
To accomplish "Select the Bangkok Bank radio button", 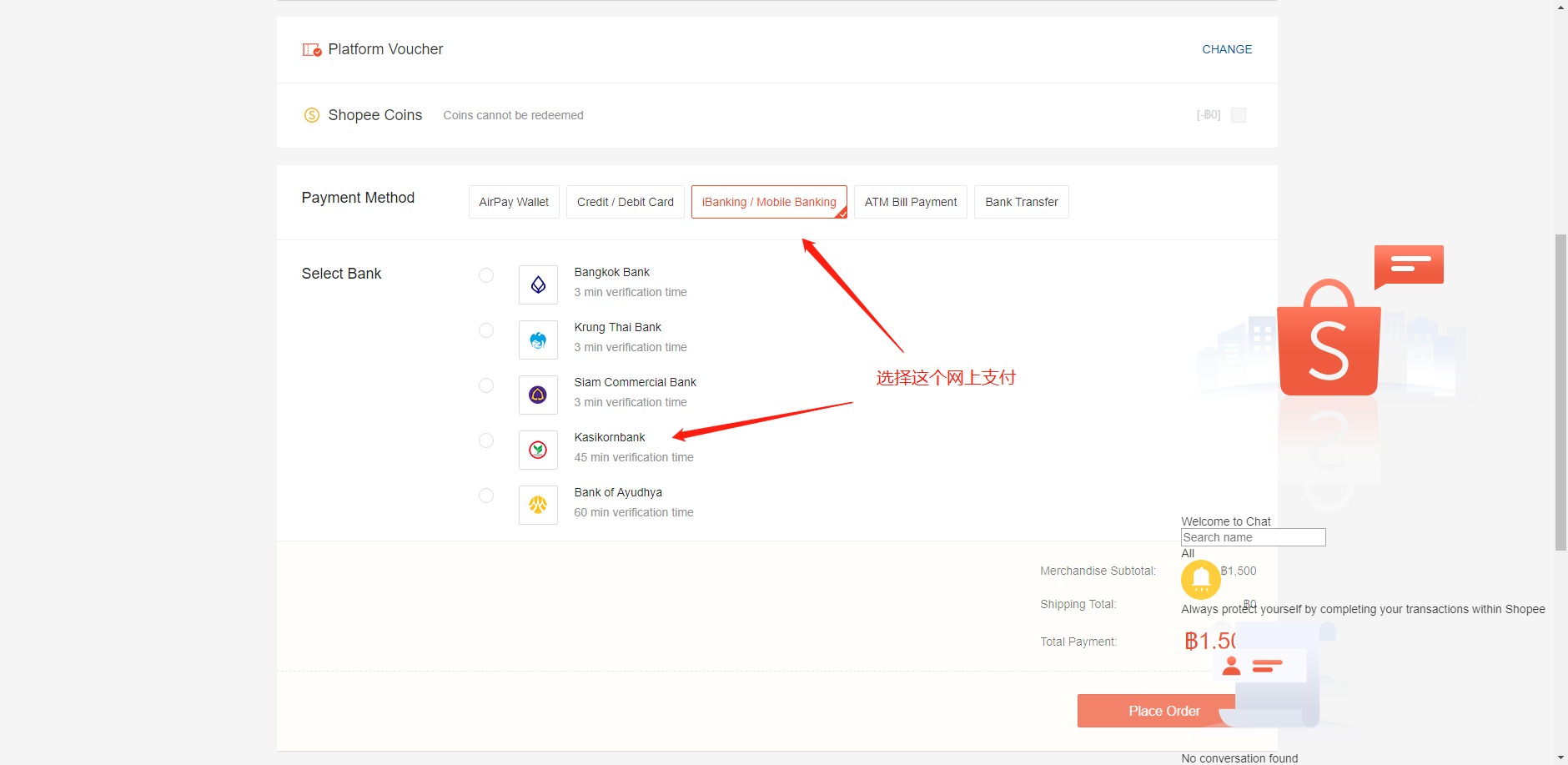I will click(486, 275).
